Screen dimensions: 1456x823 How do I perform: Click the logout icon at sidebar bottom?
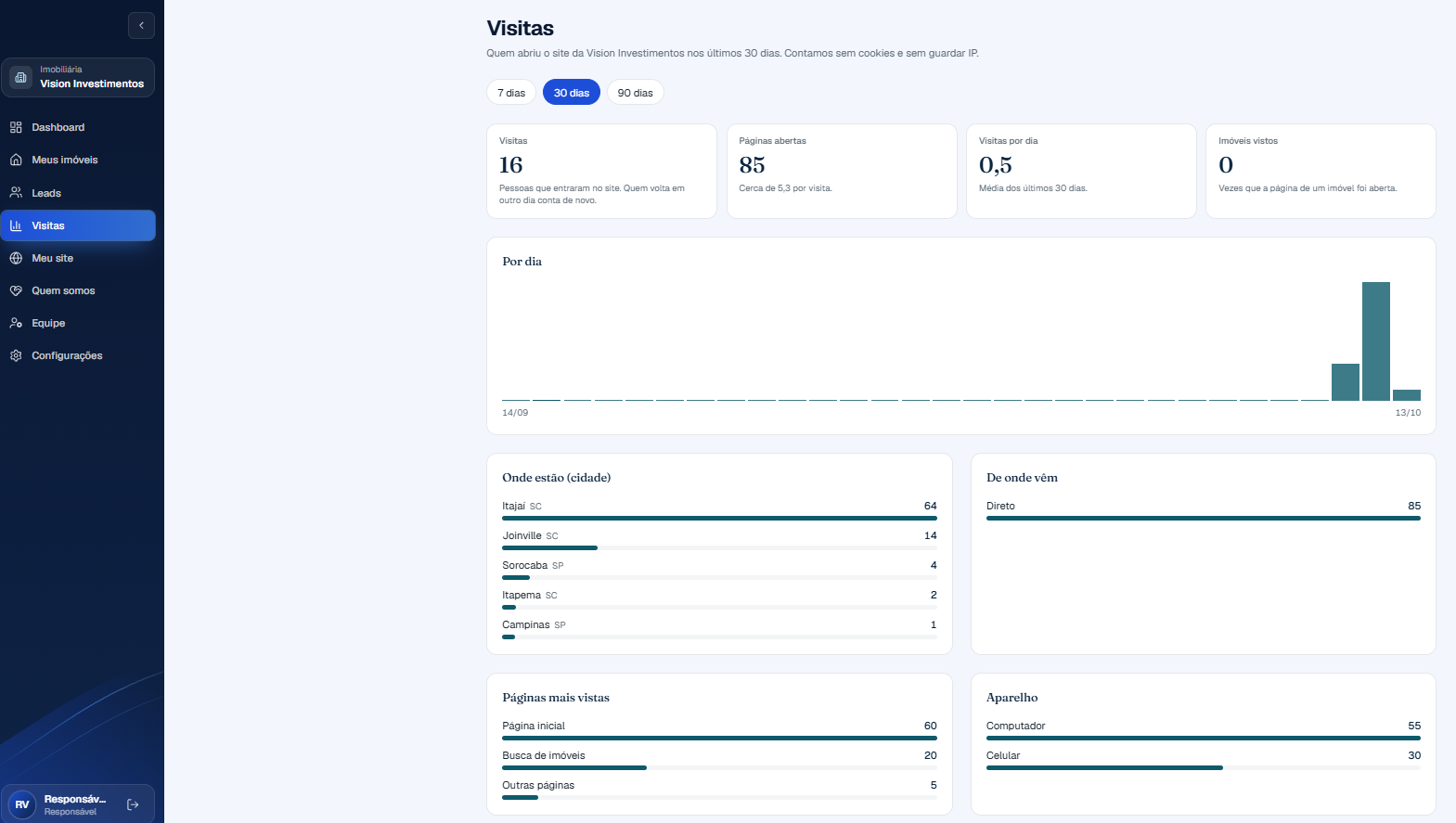pyautogui.click(x=133, y=804)
